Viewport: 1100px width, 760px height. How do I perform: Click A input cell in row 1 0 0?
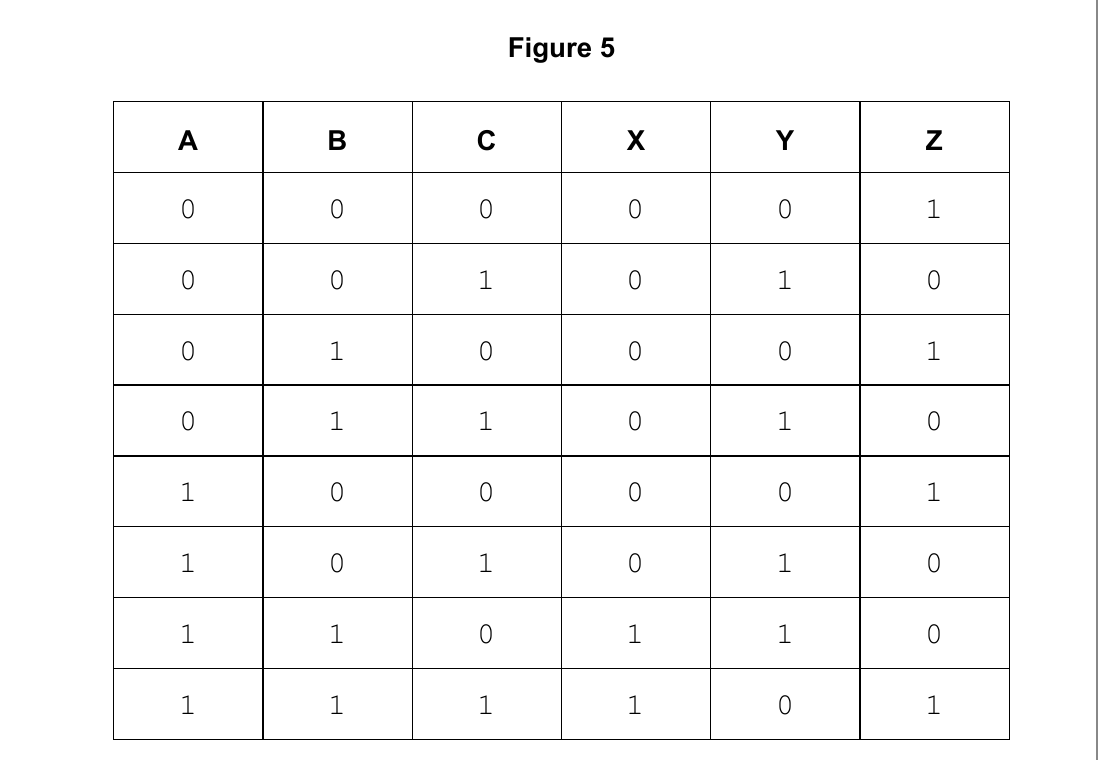click(188, 492)
